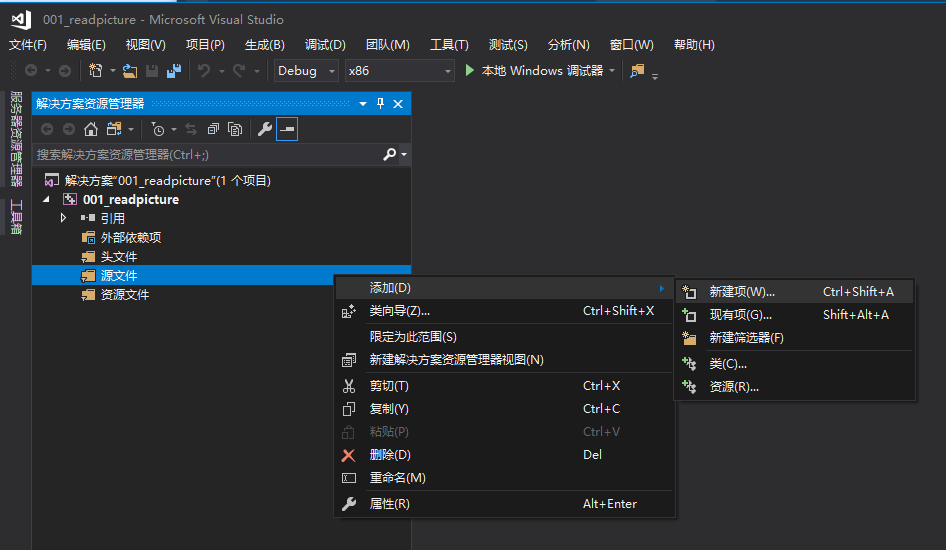Click 剪切(T) in context menu
This screenshot has width=946, height=550.
(504, 386)
